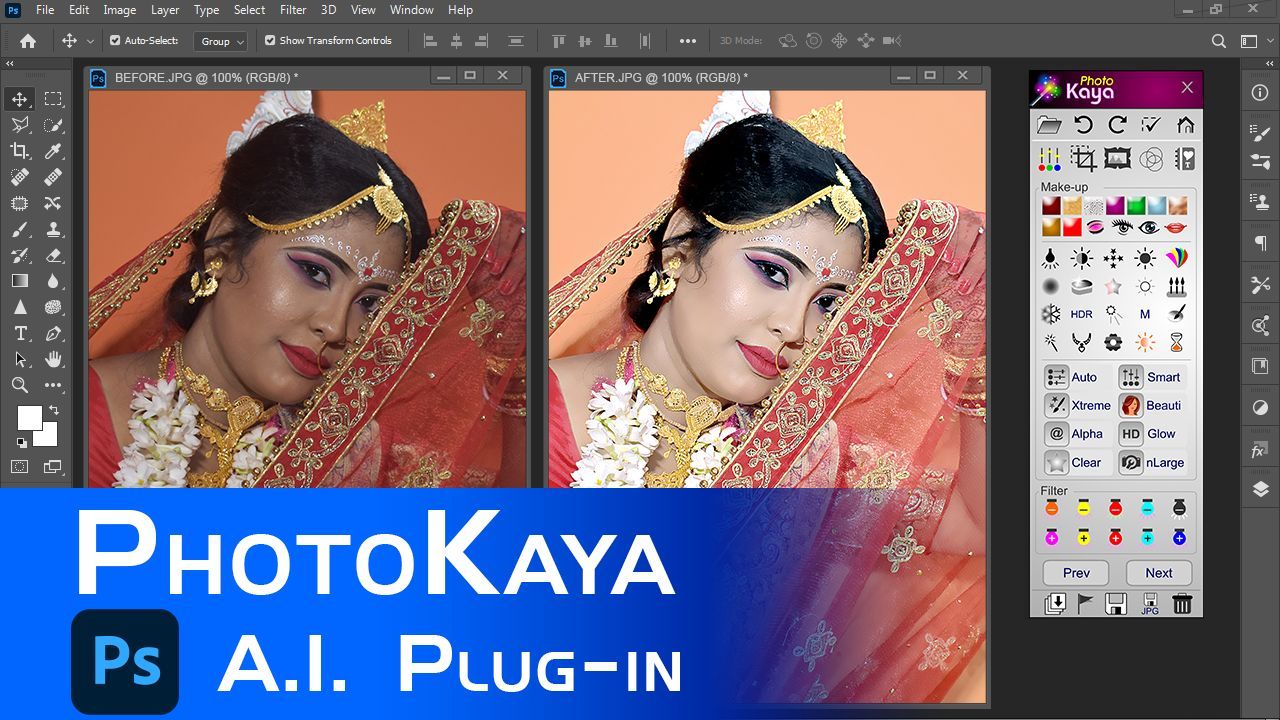Click the JPG save icon in Photo Kaya

[1150, 603]
